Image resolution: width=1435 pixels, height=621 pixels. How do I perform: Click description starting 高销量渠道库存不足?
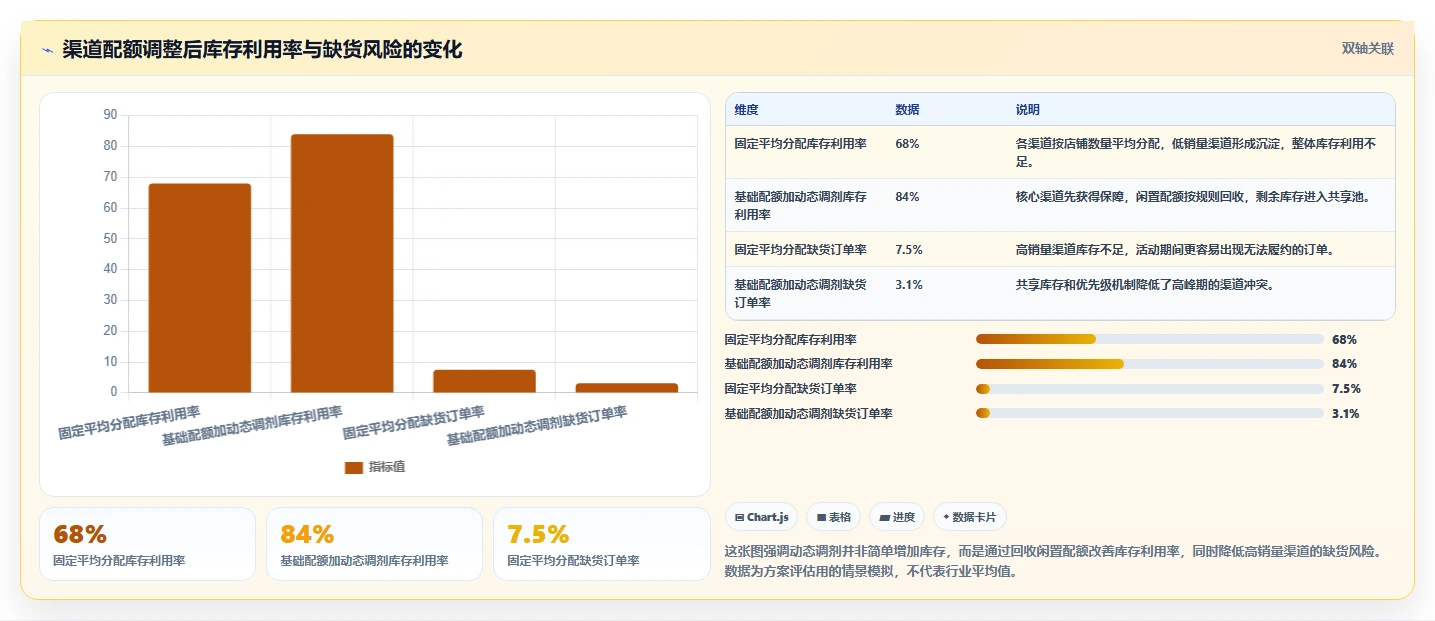[x=1174, y=250]
